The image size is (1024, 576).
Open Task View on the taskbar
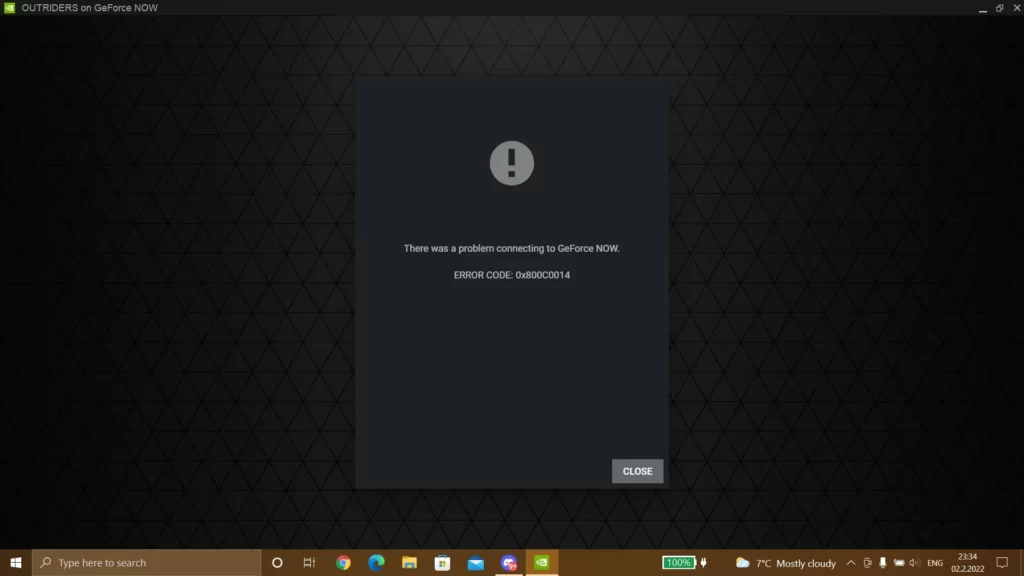pyautogui.click(x=310, y=562)
